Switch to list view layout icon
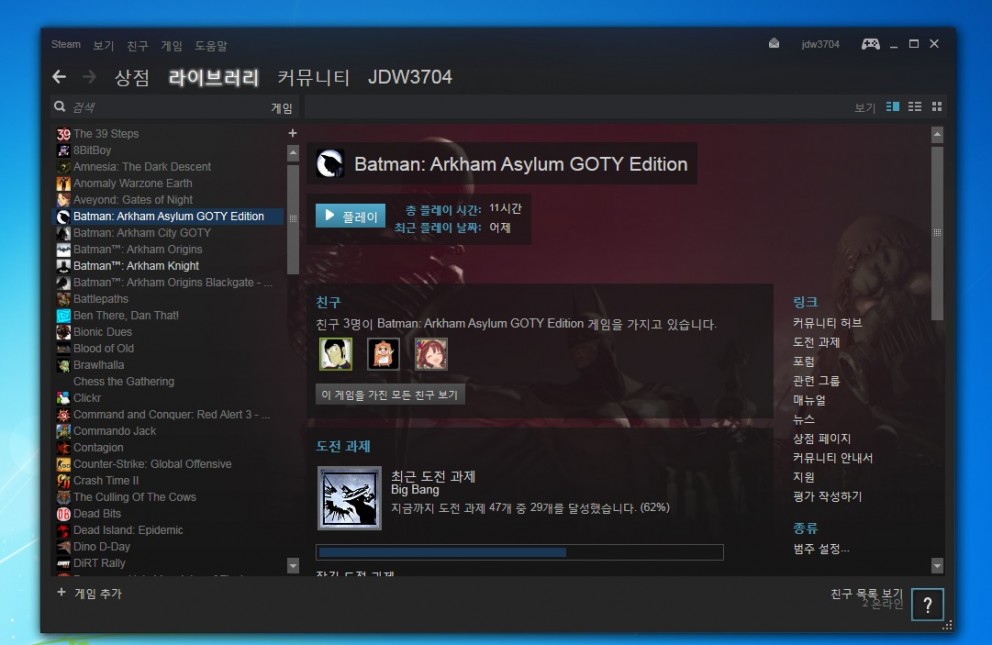 [x=915, y=107]
